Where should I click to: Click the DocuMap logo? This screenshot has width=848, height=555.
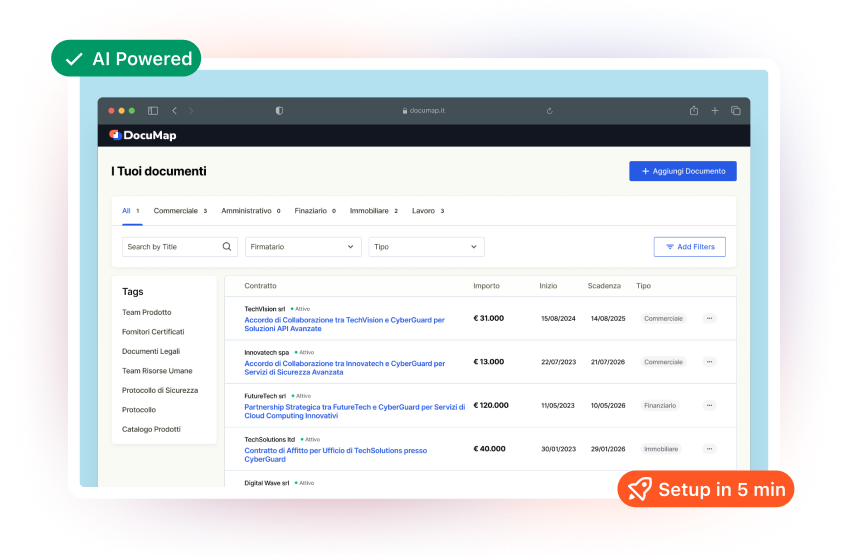[x=143, y=135]
